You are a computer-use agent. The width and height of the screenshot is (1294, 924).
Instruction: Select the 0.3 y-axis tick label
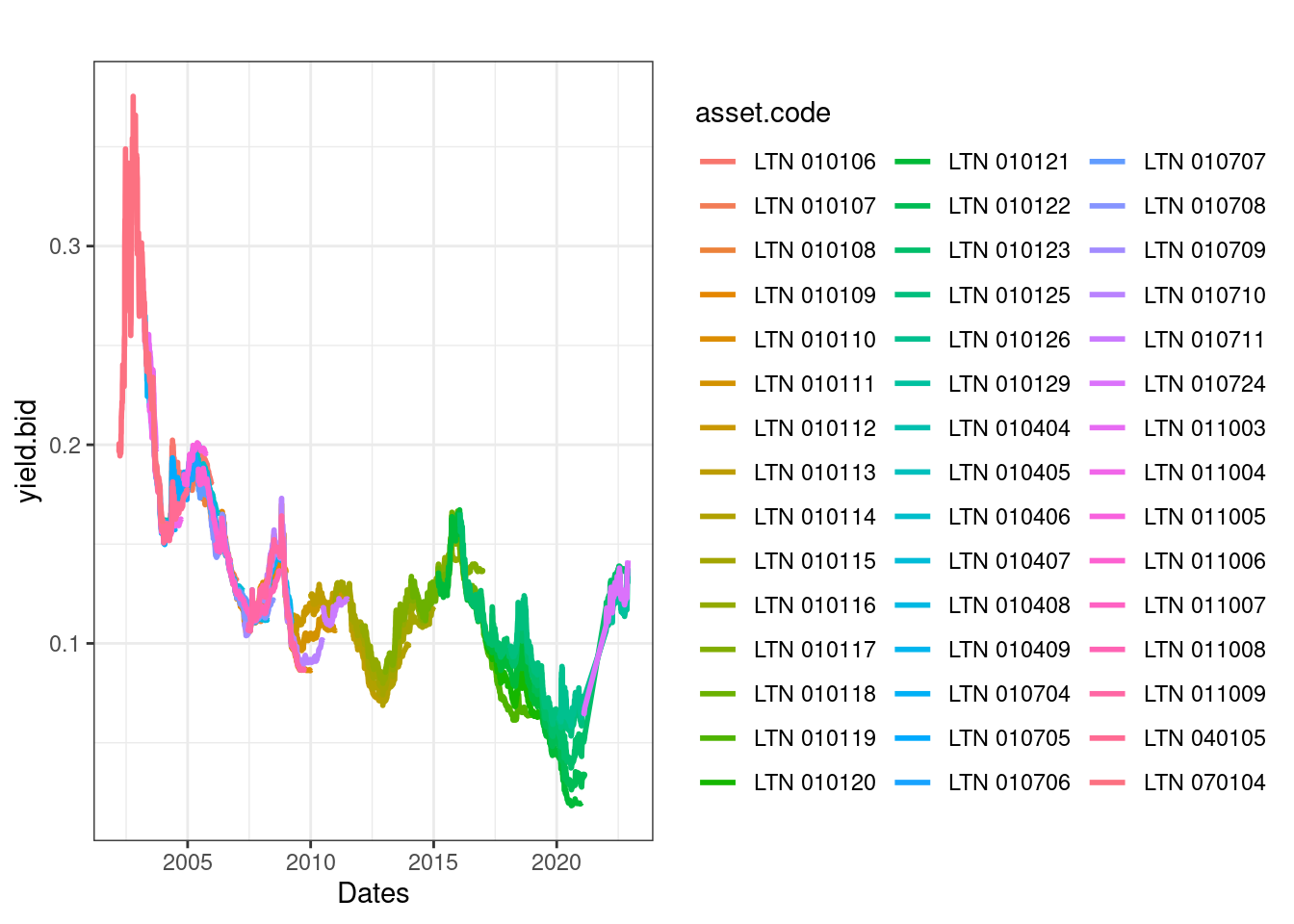point(65,246)
